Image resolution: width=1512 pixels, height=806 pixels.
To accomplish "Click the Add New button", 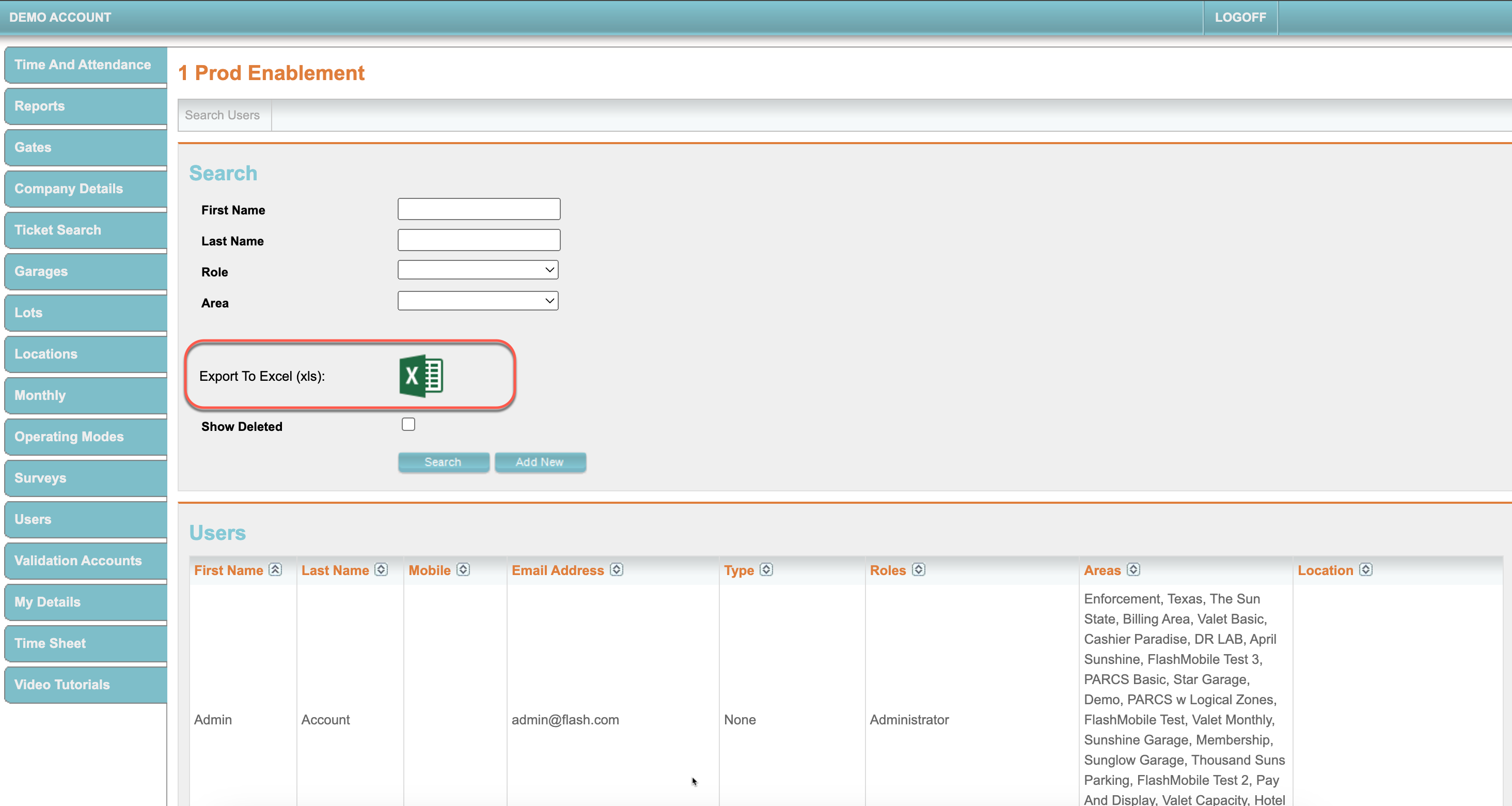I will 540,462.
